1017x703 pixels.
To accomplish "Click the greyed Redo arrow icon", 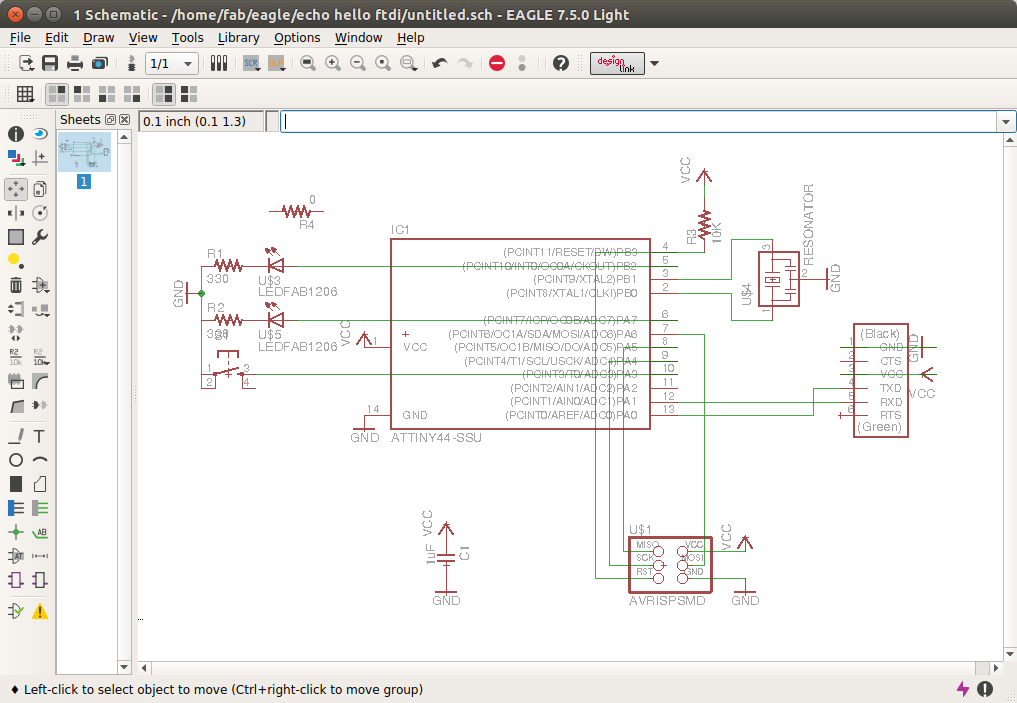I will [x=465, y=63].
